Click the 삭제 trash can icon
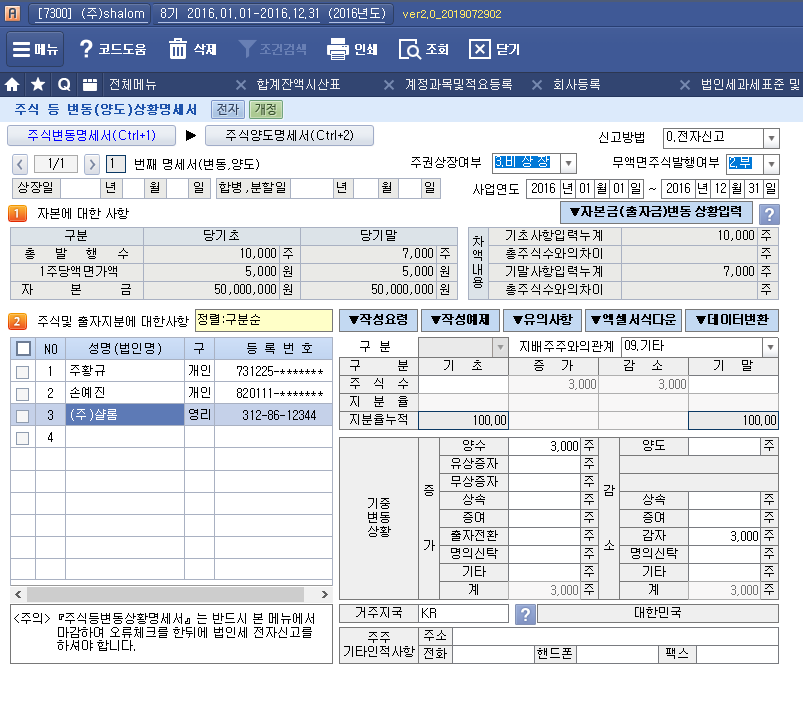The image size is (803, 704). [178, 49]
